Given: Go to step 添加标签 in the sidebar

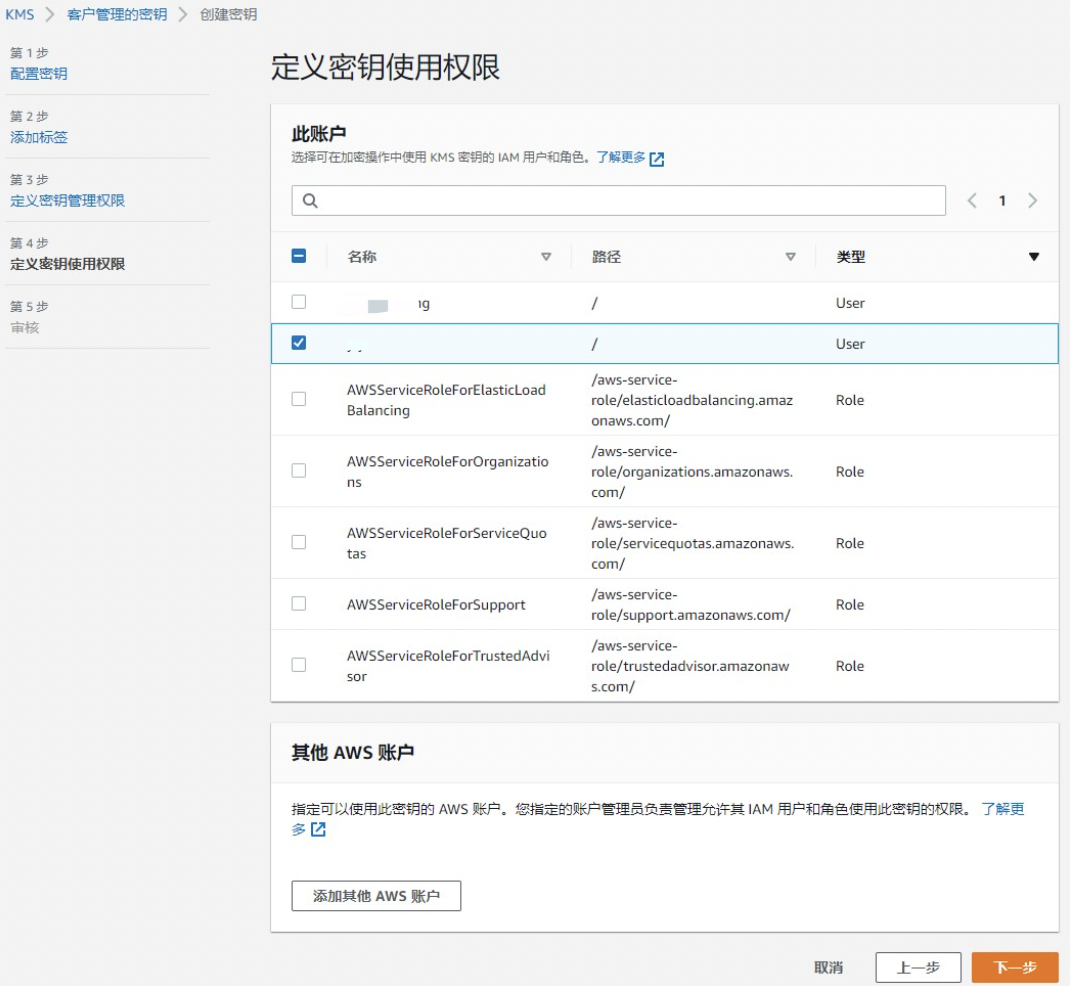Looking at the screenshot, I should [x=38, y=137].
